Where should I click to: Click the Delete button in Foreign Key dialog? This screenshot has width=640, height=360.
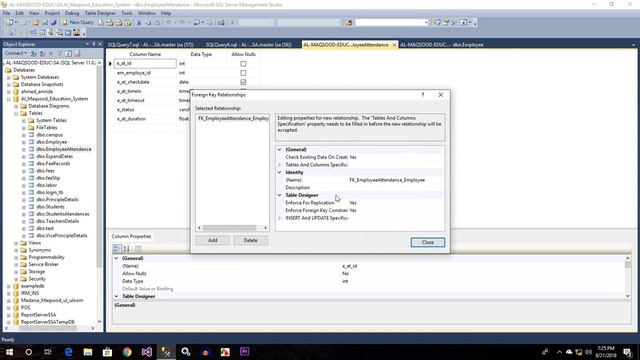(x=251, y=240)
